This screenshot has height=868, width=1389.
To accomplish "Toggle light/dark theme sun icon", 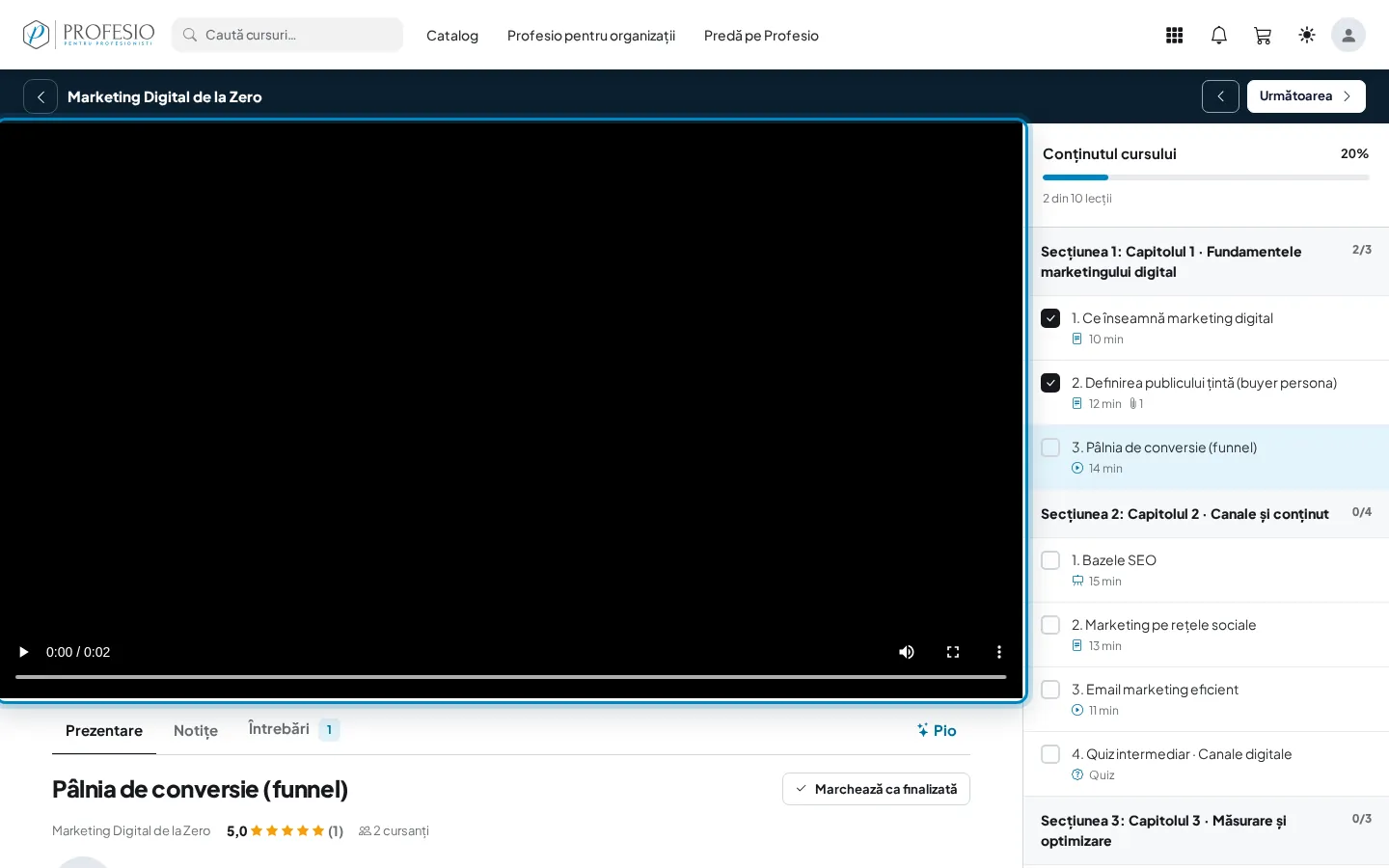I will [x=1307, y=36].
